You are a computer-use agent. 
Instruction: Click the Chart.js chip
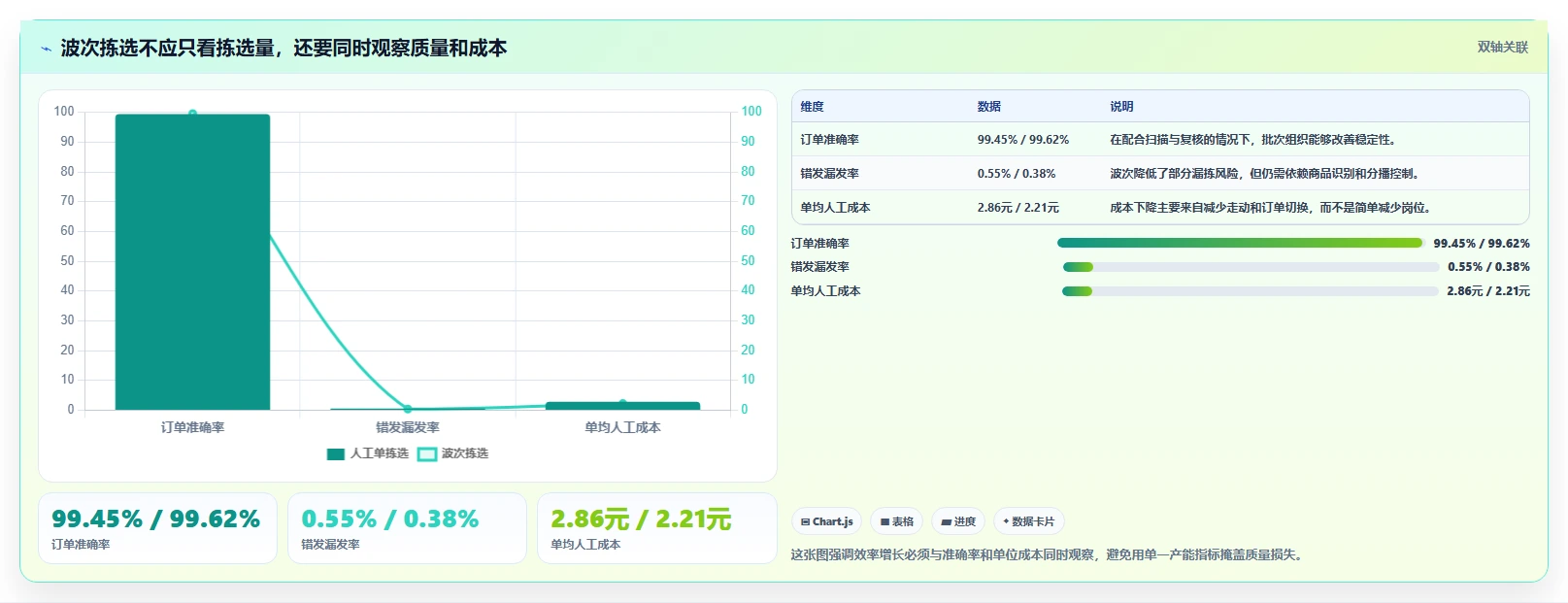click(x=826, y=521)
